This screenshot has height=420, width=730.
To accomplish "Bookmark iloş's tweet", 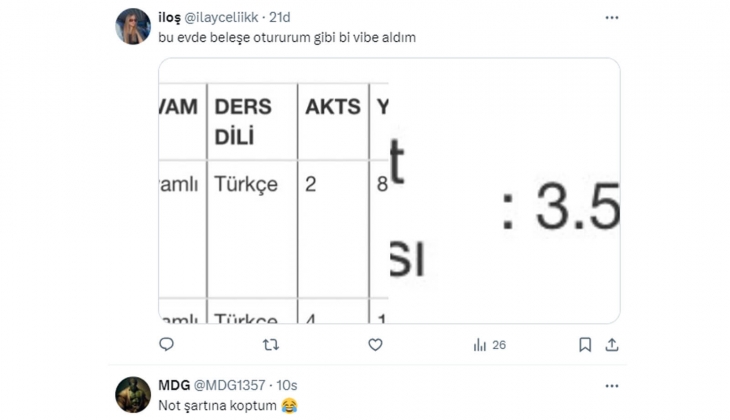I will point(585,345).
